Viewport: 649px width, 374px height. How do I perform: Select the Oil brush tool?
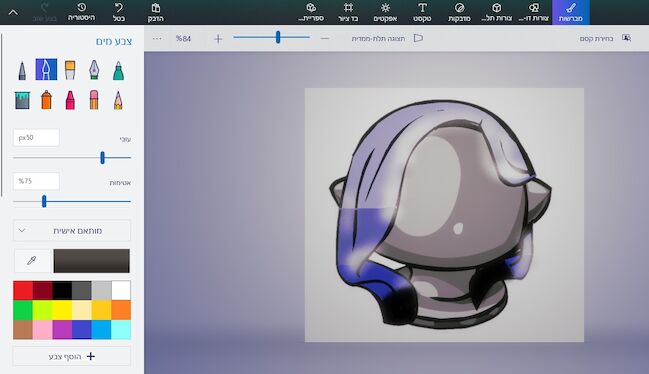70,70
